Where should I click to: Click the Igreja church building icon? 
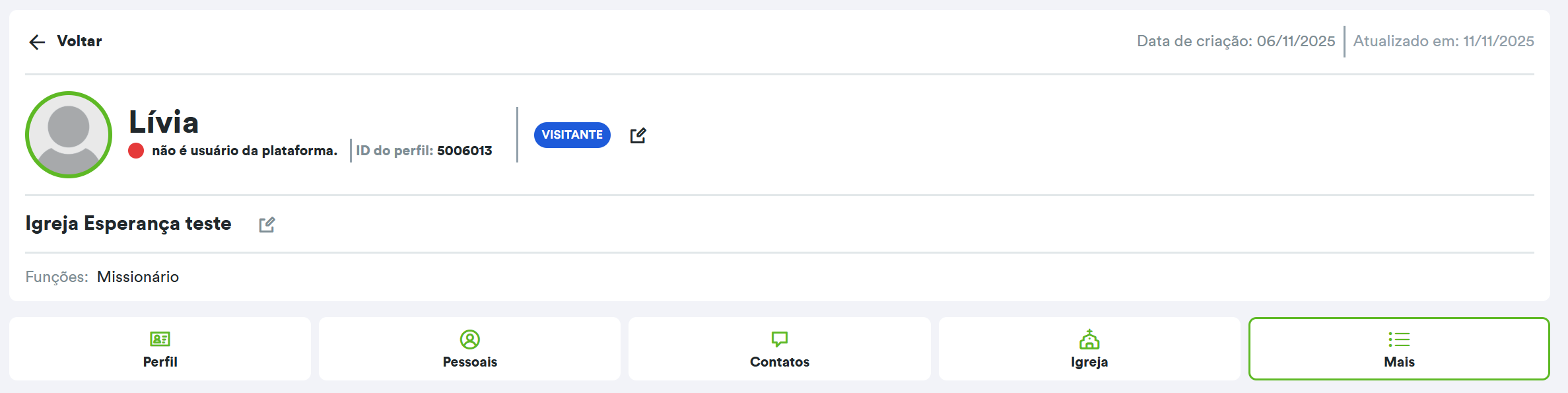pos(1089,339)
